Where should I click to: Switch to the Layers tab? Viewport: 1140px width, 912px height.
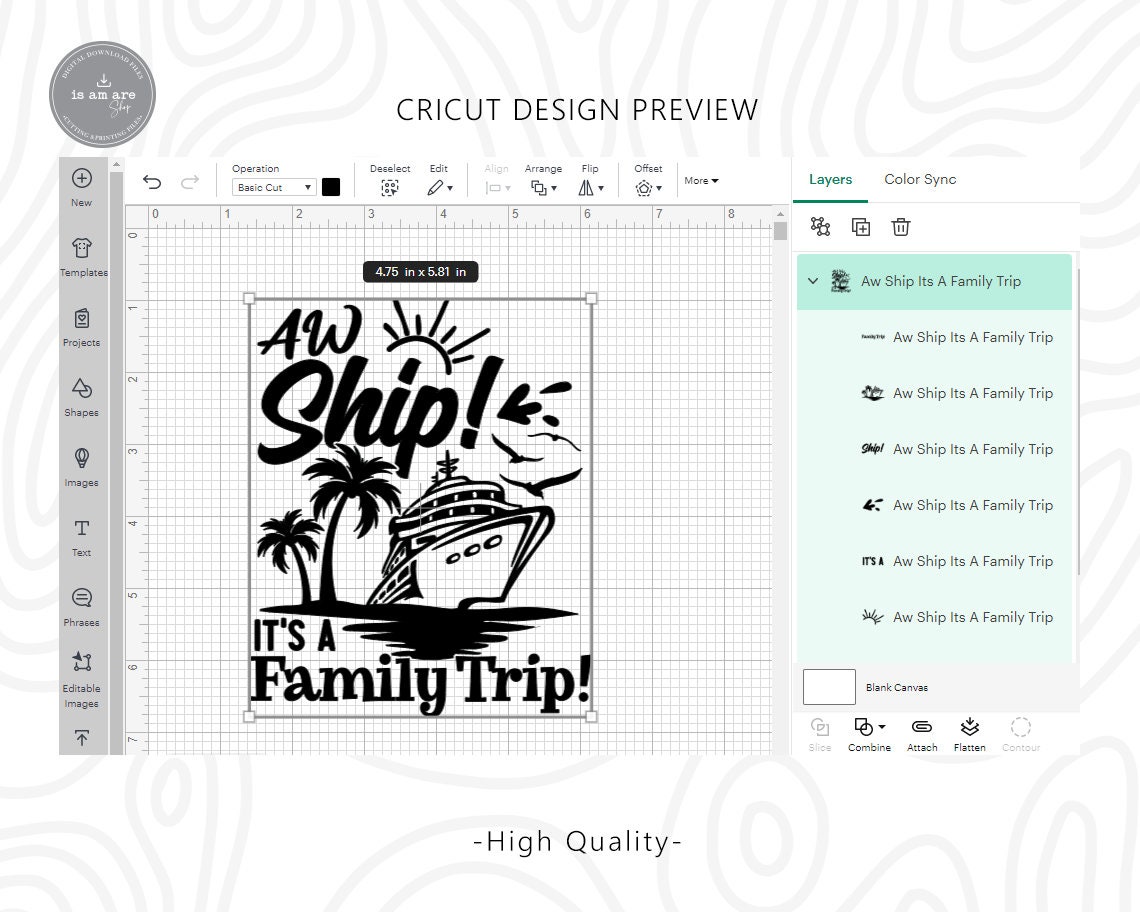[x=830, y=180]
